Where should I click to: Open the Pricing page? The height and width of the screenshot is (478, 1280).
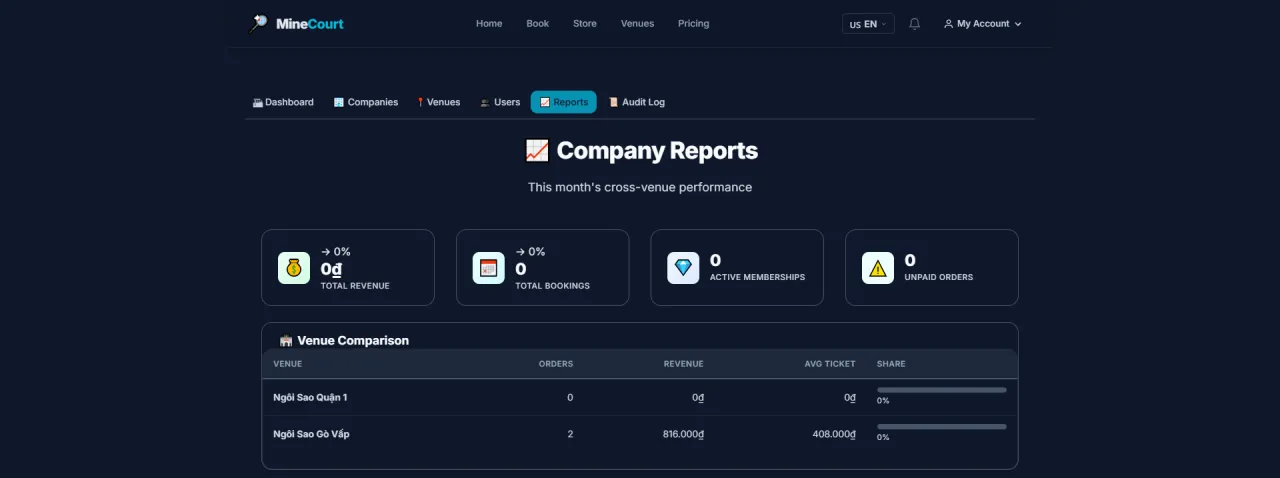693,24
